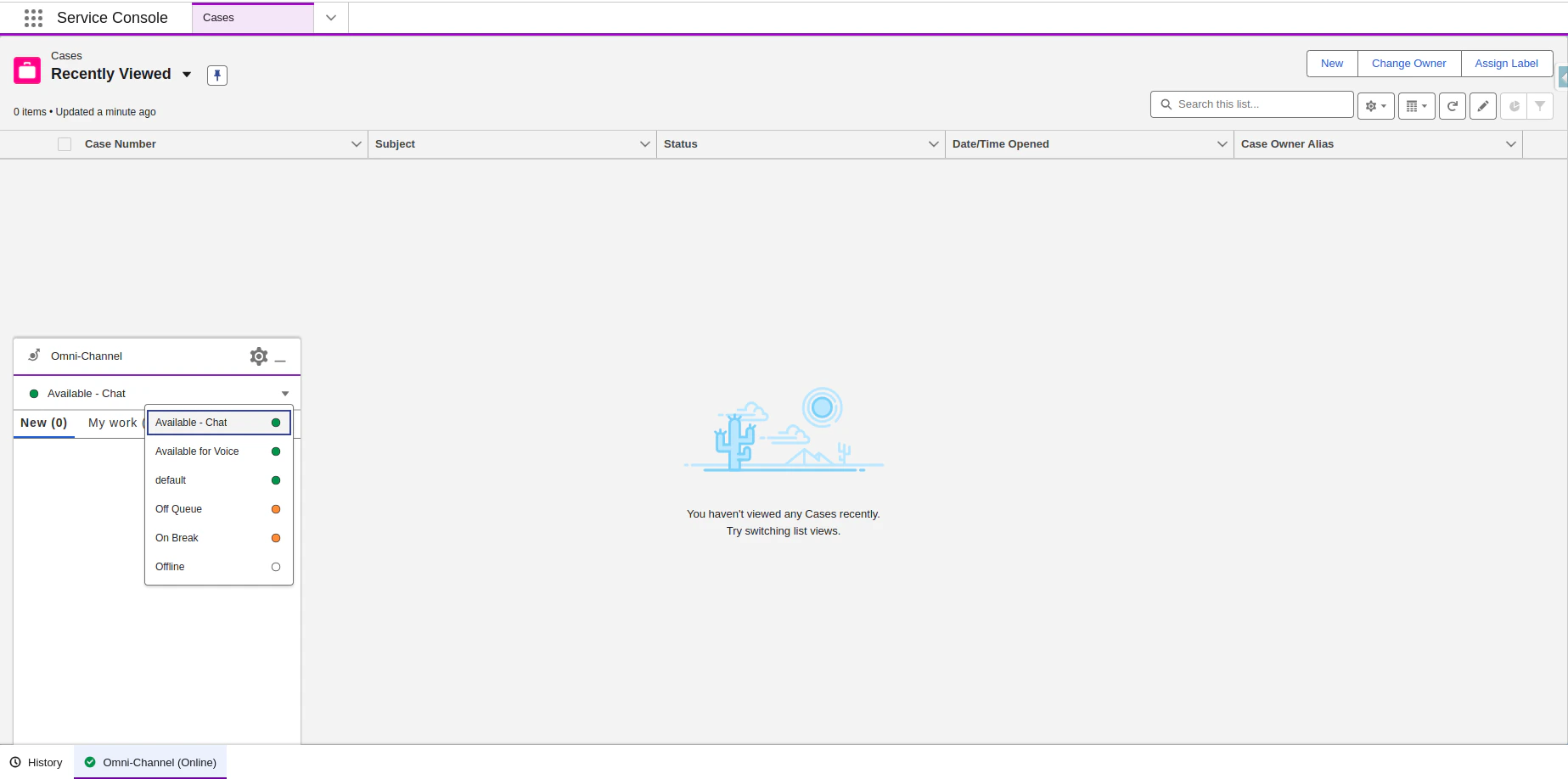Click the Change Owner button
Viewport: 1568px width, 779px height.
1409,64
